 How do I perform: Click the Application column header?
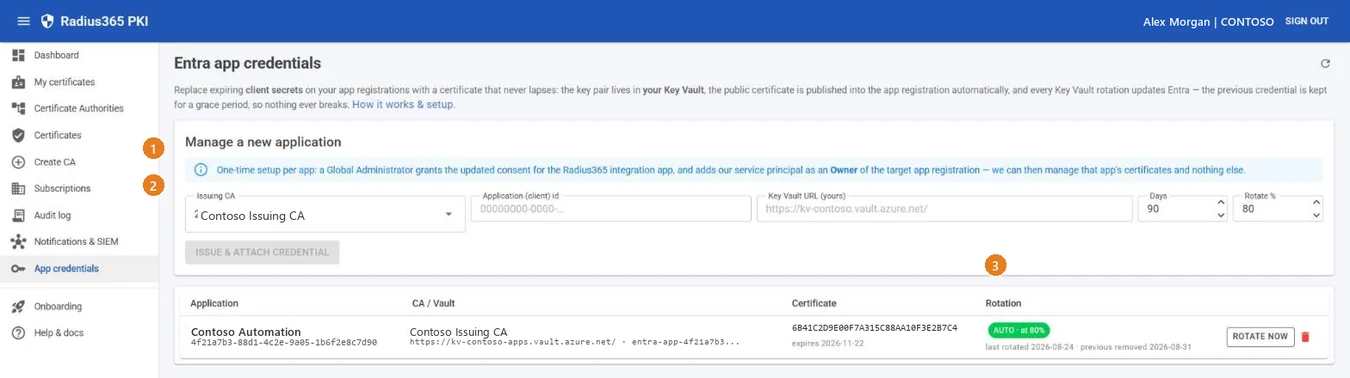point(214,303)
